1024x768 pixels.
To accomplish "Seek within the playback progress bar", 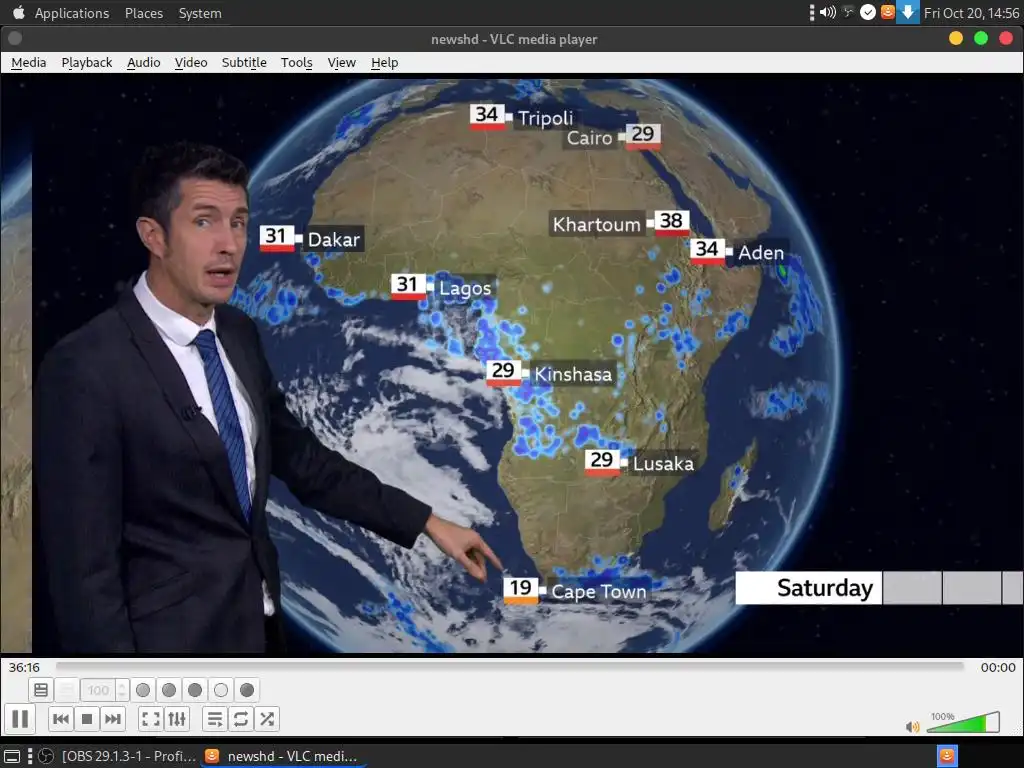I will (509, 666).
